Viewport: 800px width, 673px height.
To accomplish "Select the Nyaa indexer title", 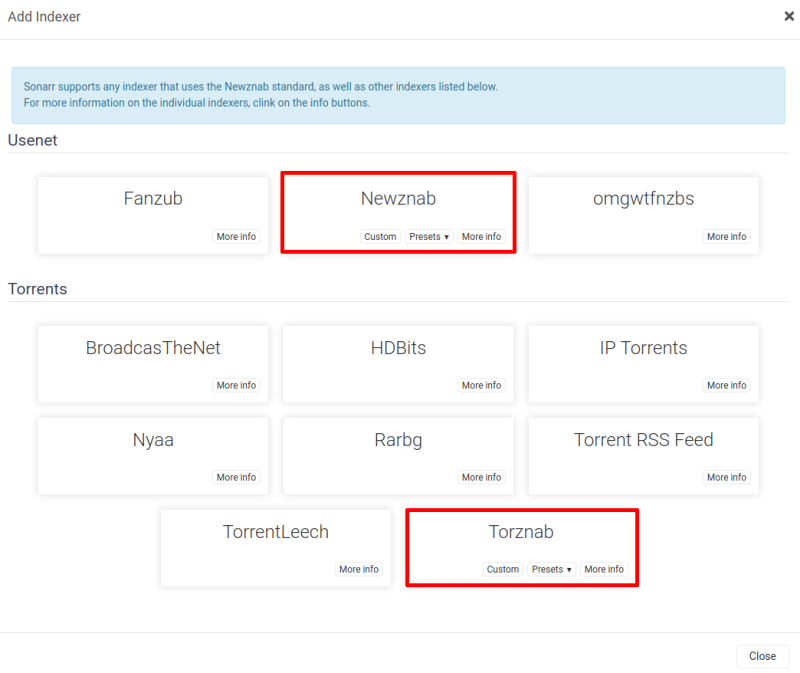I will pos(153,440).
